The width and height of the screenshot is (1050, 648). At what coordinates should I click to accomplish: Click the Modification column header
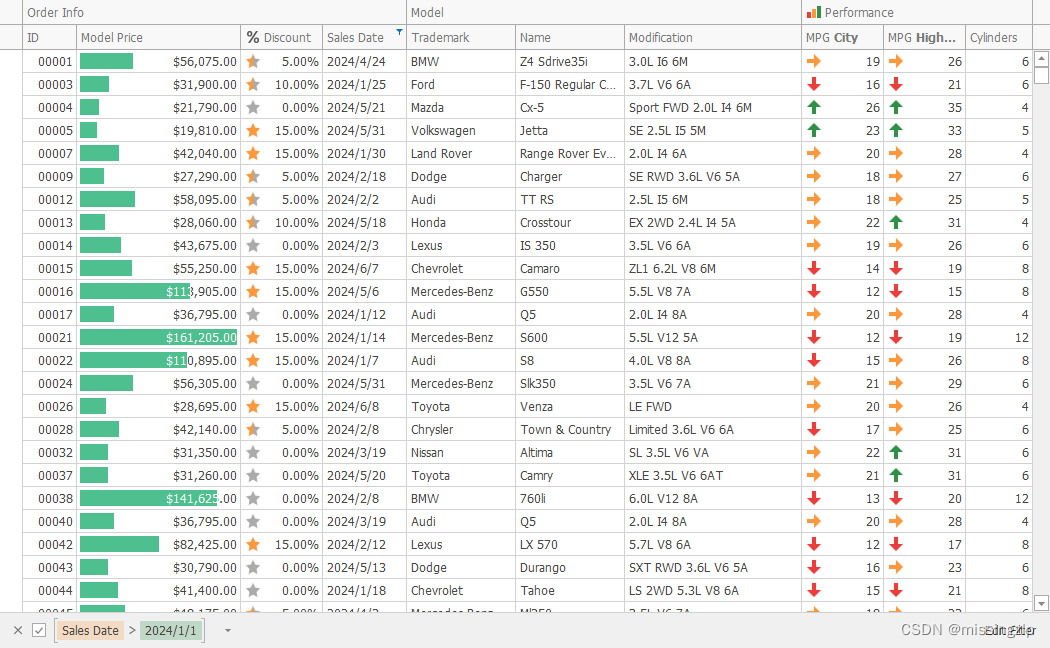point(712,37)
